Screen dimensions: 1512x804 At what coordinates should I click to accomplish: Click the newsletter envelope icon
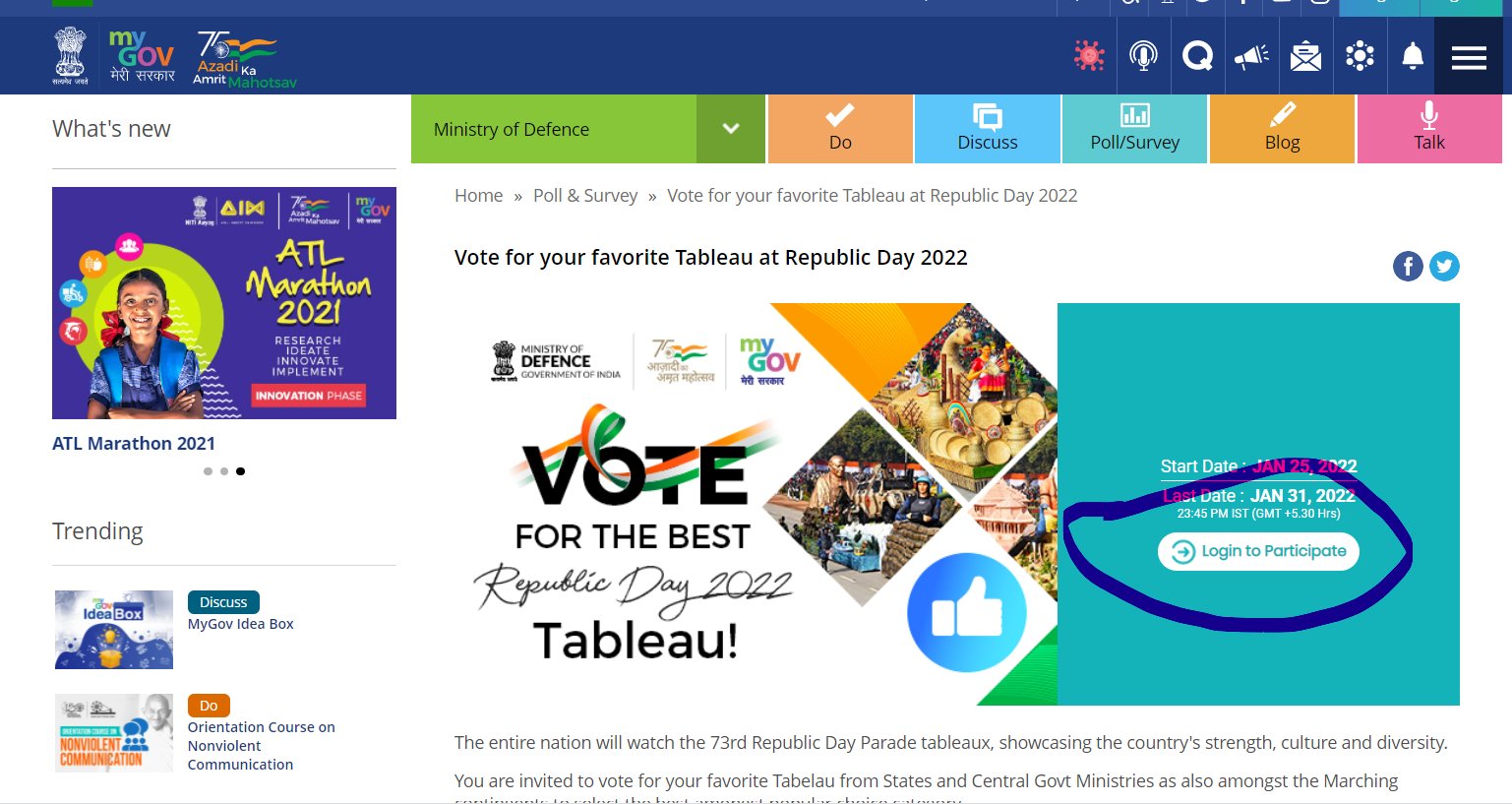coord(1305,56)
